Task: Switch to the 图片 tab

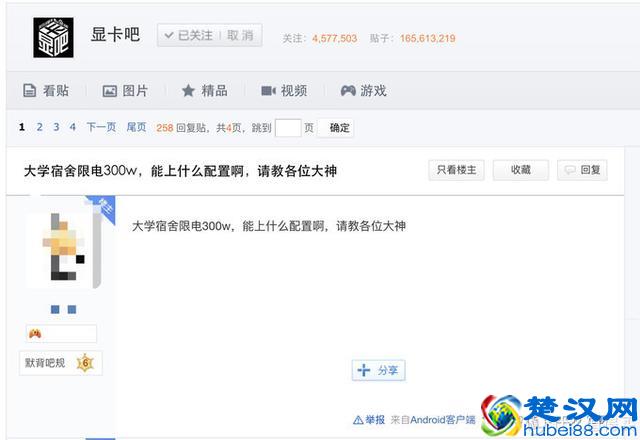Action: tap(125, 91)
